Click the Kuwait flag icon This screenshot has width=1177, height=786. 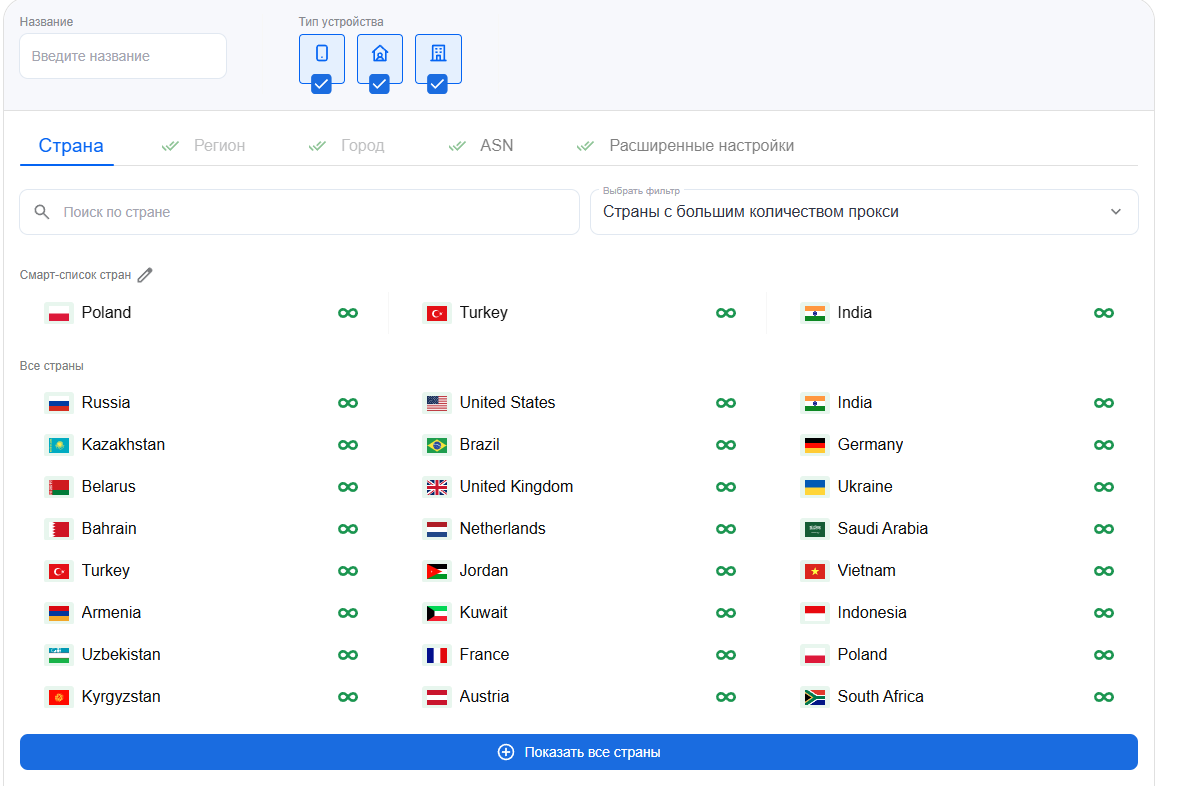coord(437,614)
